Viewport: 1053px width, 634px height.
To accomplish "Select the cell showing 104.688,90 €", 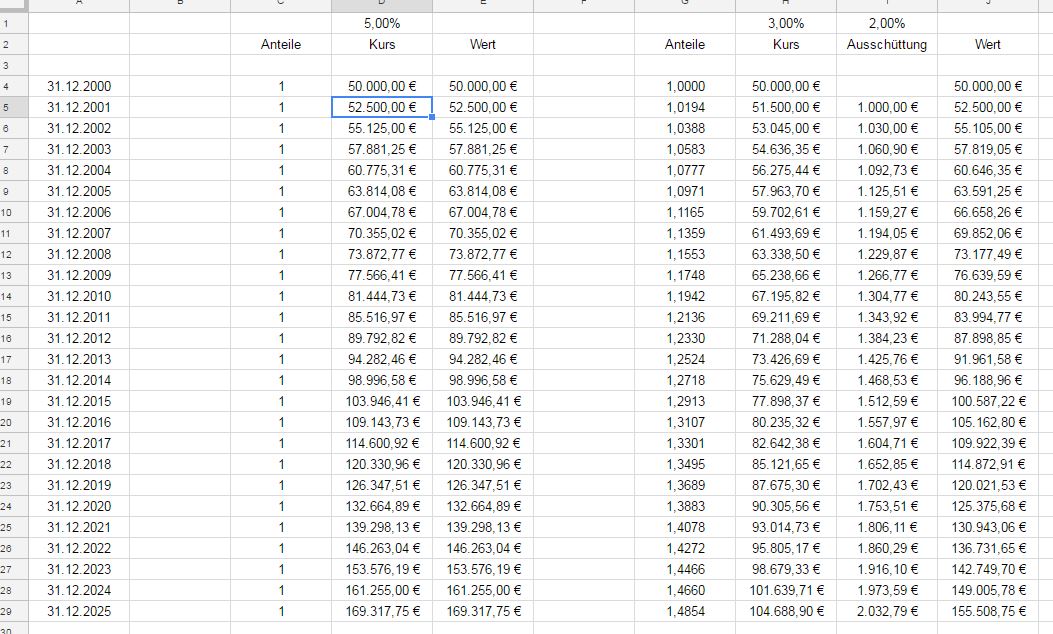I will pyautogui.click(x=786, y=611).
